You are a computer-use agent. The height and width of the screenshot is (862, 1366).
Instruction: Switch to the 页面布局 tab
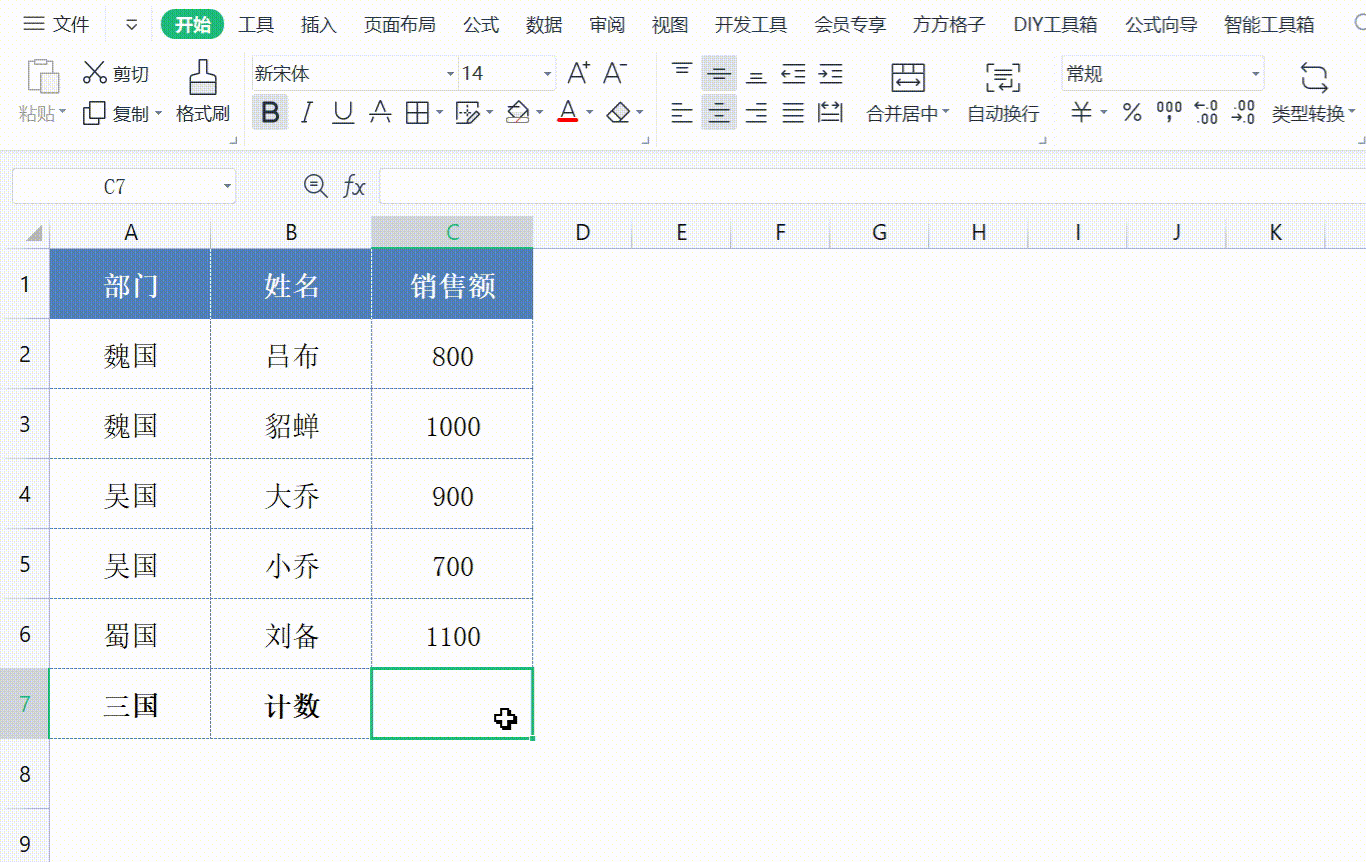click(x=399, y=25)
